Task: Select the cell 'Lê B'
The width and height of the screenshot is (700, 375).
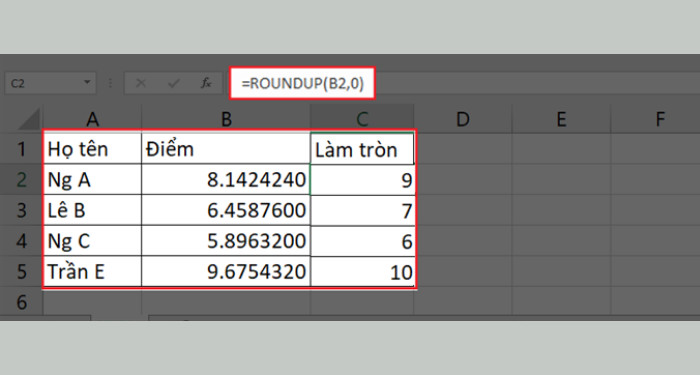Action: 92,210
